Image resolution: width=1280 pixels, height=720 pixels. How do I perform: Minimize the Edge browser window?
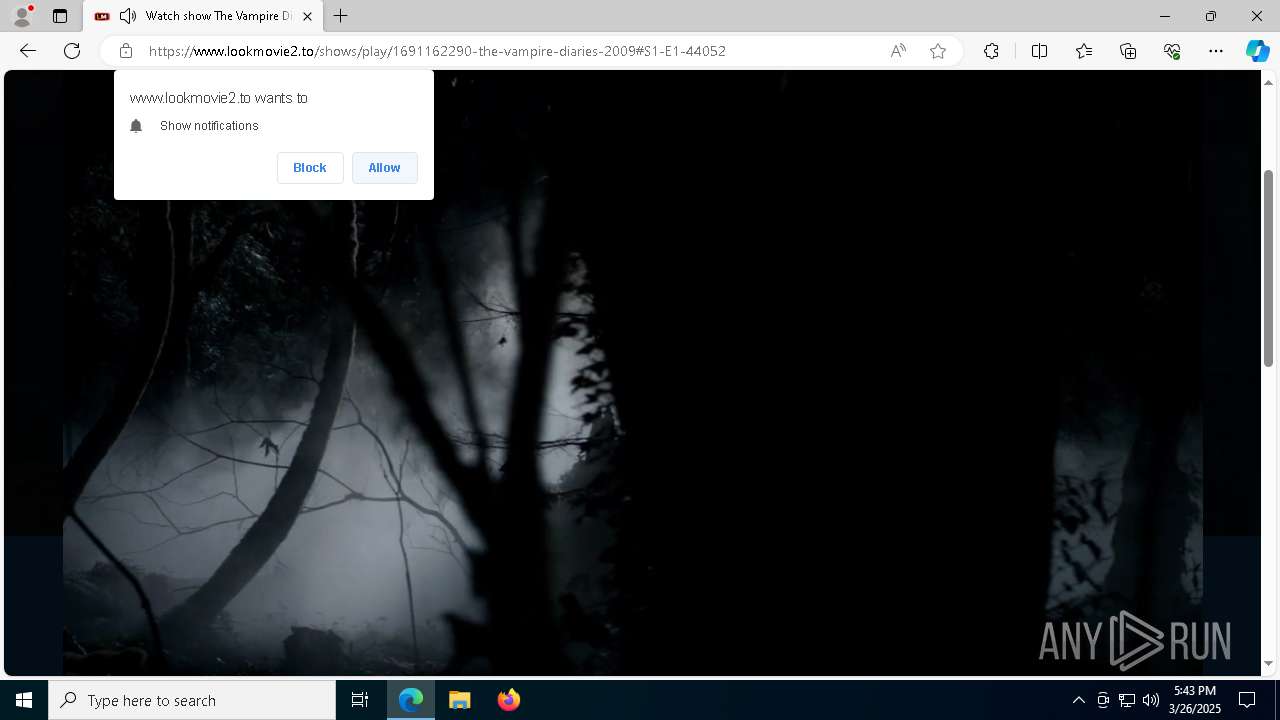coord(1165,16)
